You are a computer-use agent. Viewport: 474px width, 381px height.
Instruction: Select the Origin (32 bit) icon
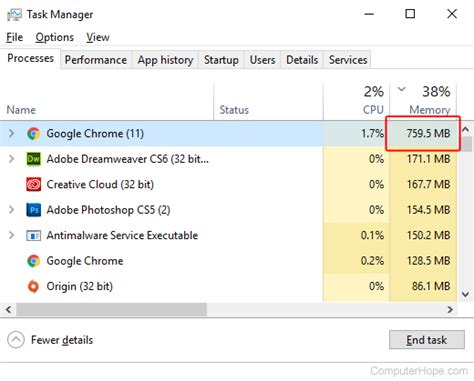(33, 286)
